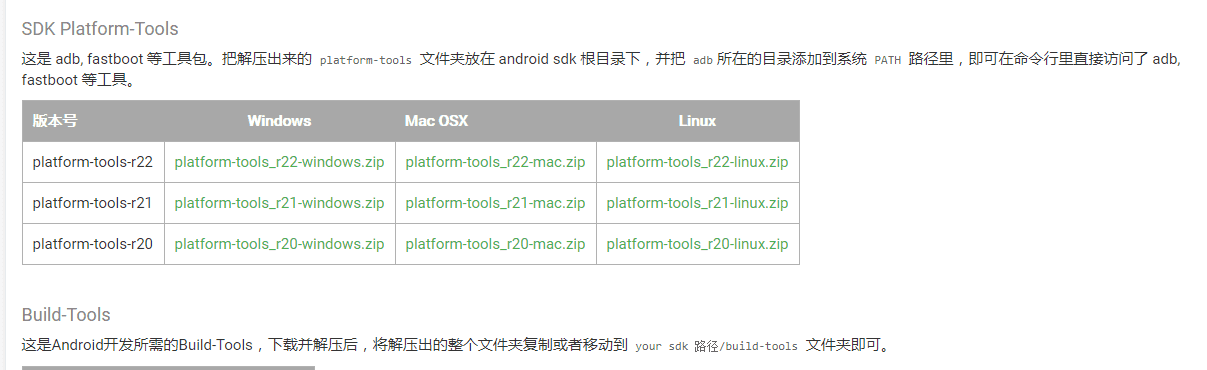Download platform-tools_r20-linux.zip

[x=697, y=244]
